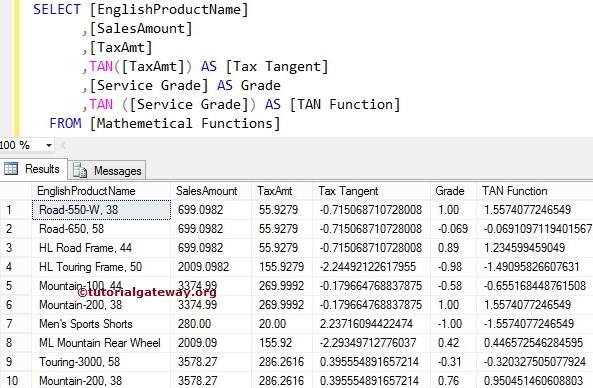This screenshot has height=388, width=593.
Task: Click Grade cell '0.76'
Action: pos(453,380)
